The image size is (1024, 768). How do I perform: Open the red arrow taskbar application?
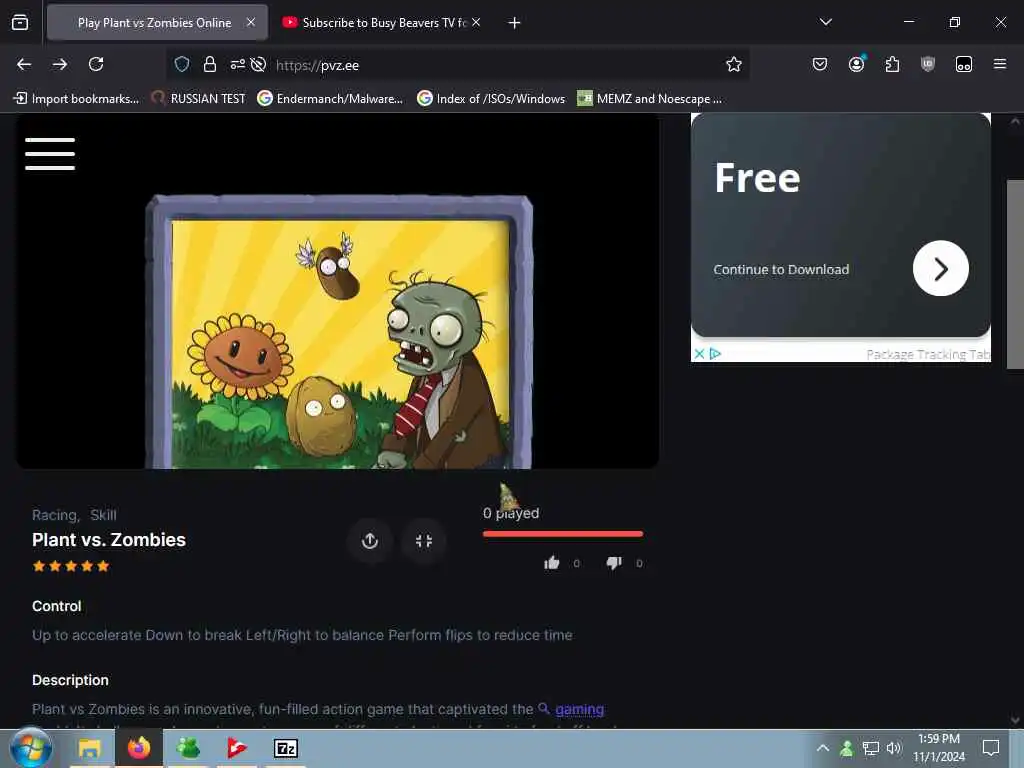click(237, 748)
